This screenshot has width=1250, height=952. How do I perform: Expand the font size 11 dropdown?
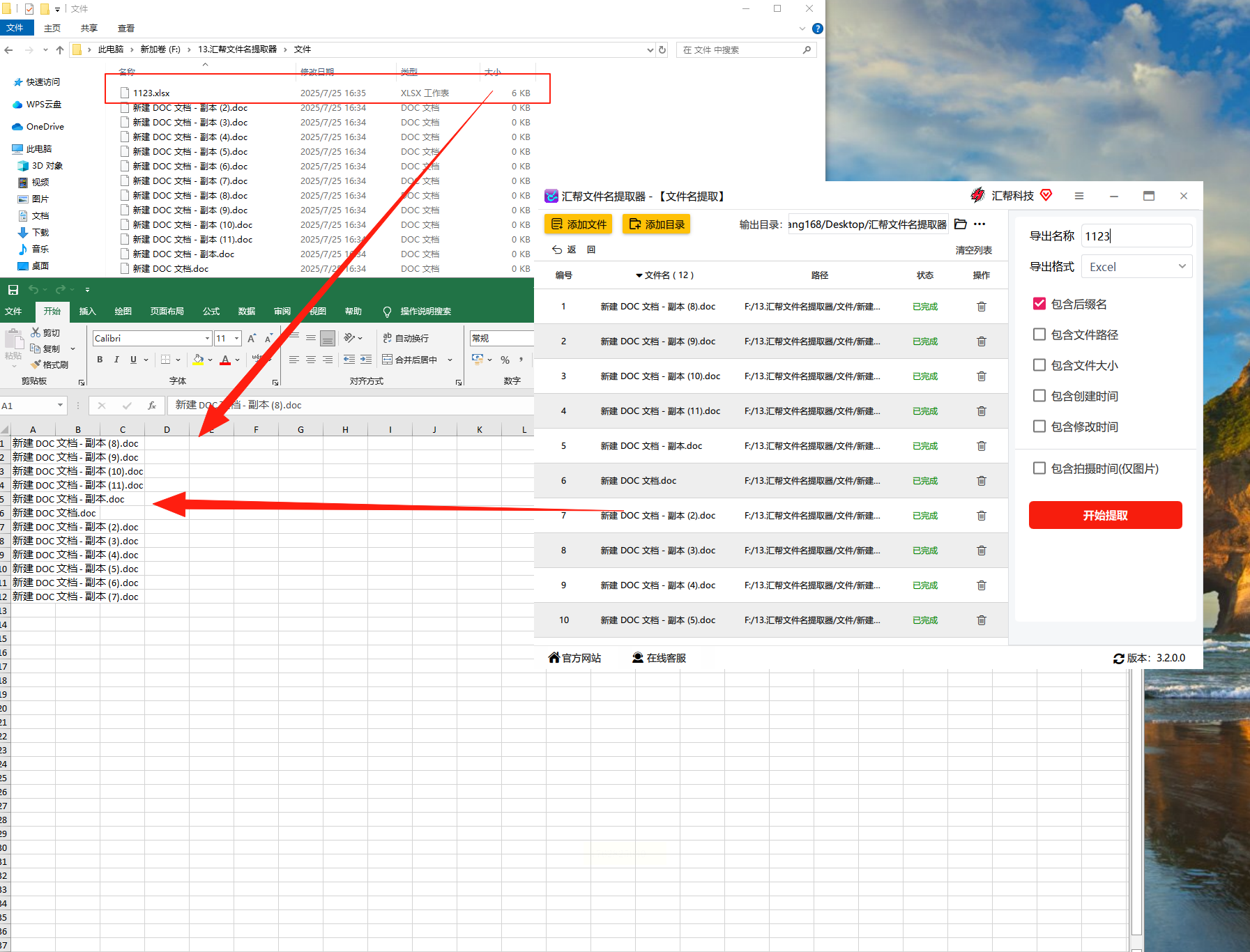coord(237,339)
